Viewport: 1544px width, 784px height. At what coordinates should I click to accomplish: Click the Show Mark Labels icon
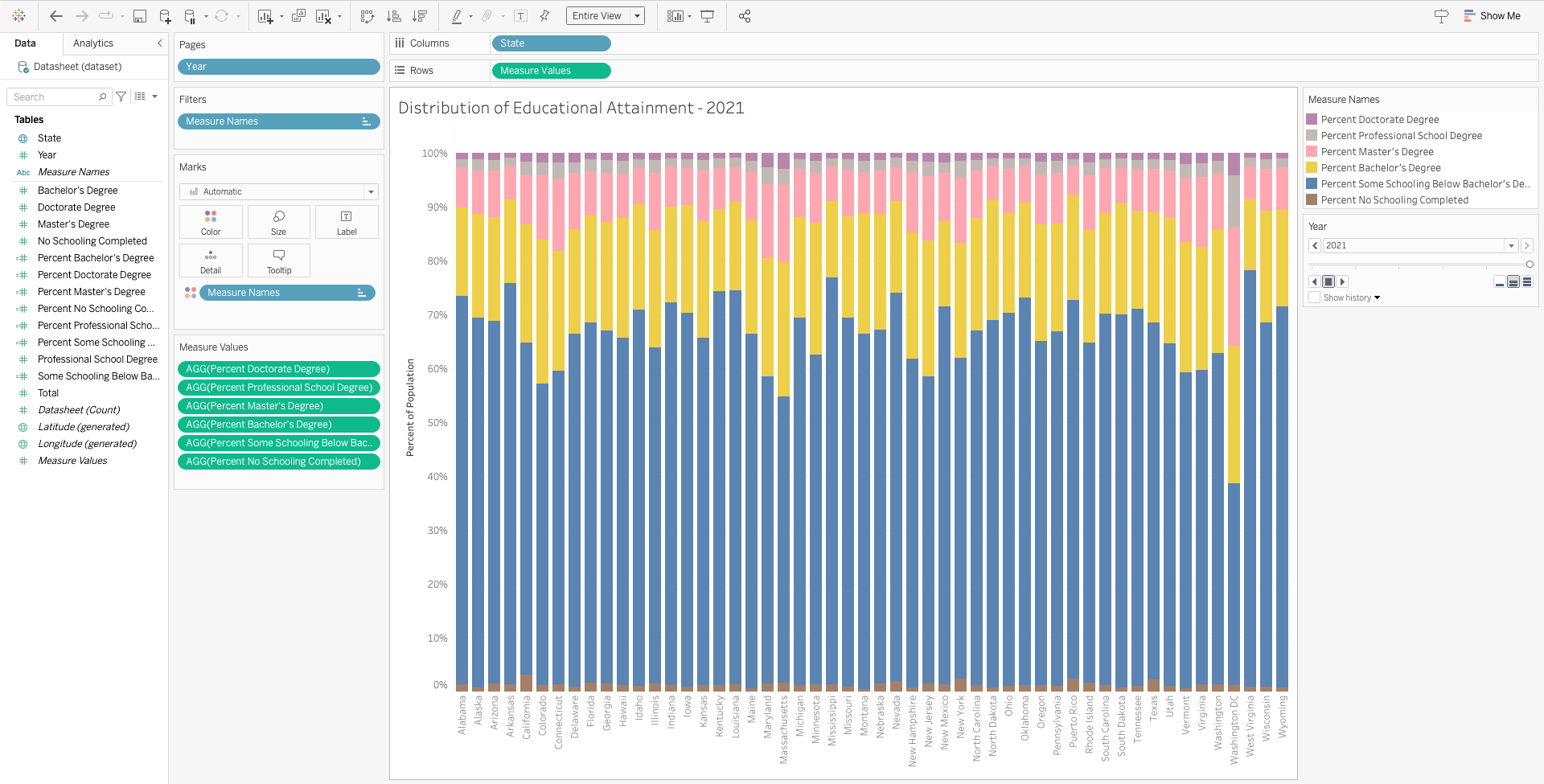(x=520, y=16)
